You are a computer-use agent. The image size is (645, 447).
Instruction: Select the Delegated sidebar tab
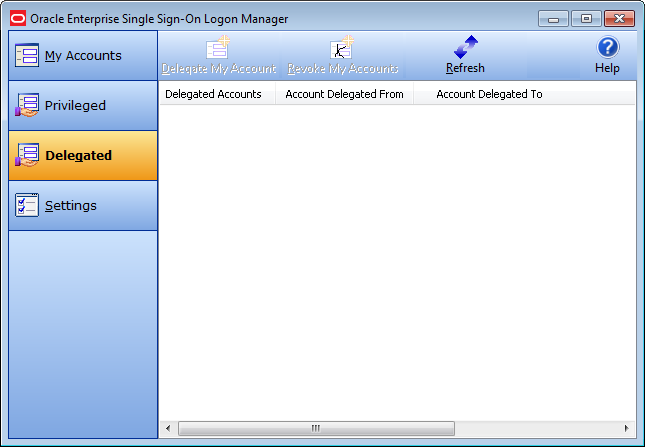tap(83, 155)
